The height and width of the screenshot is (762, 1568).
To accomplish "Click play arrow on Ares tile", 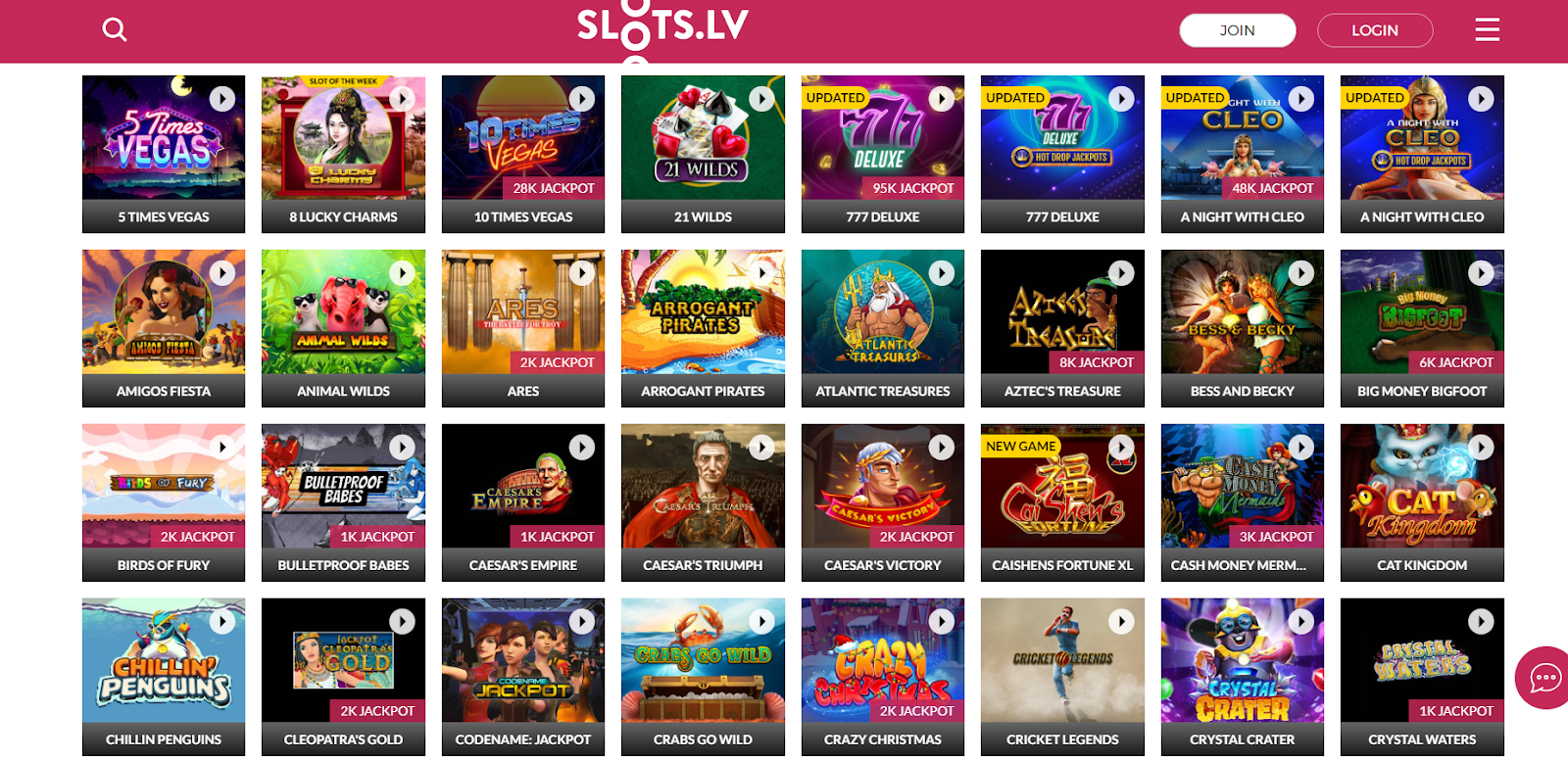I will [x=582, y=273].
